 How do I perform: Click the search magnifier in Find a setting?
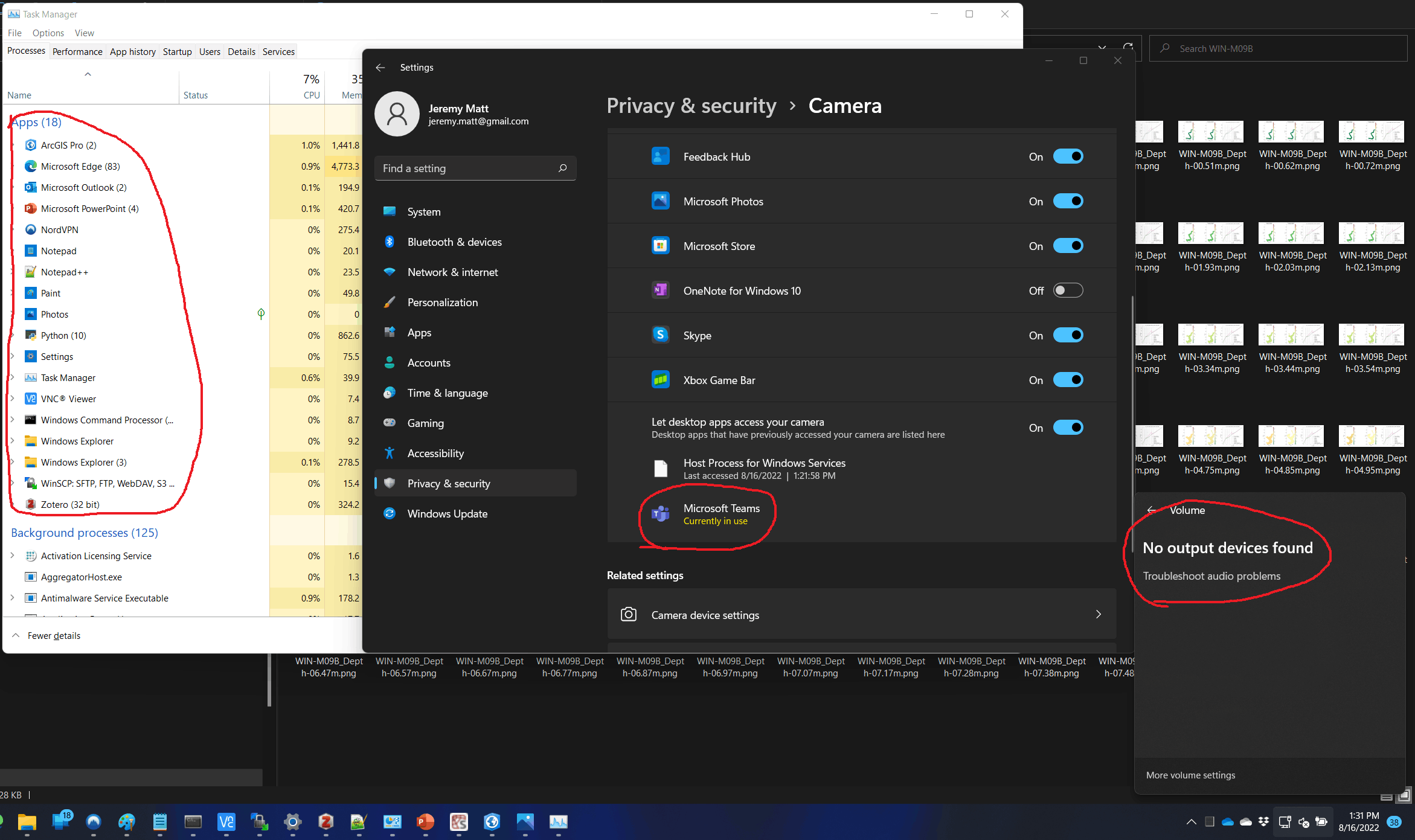pos(562,168)
